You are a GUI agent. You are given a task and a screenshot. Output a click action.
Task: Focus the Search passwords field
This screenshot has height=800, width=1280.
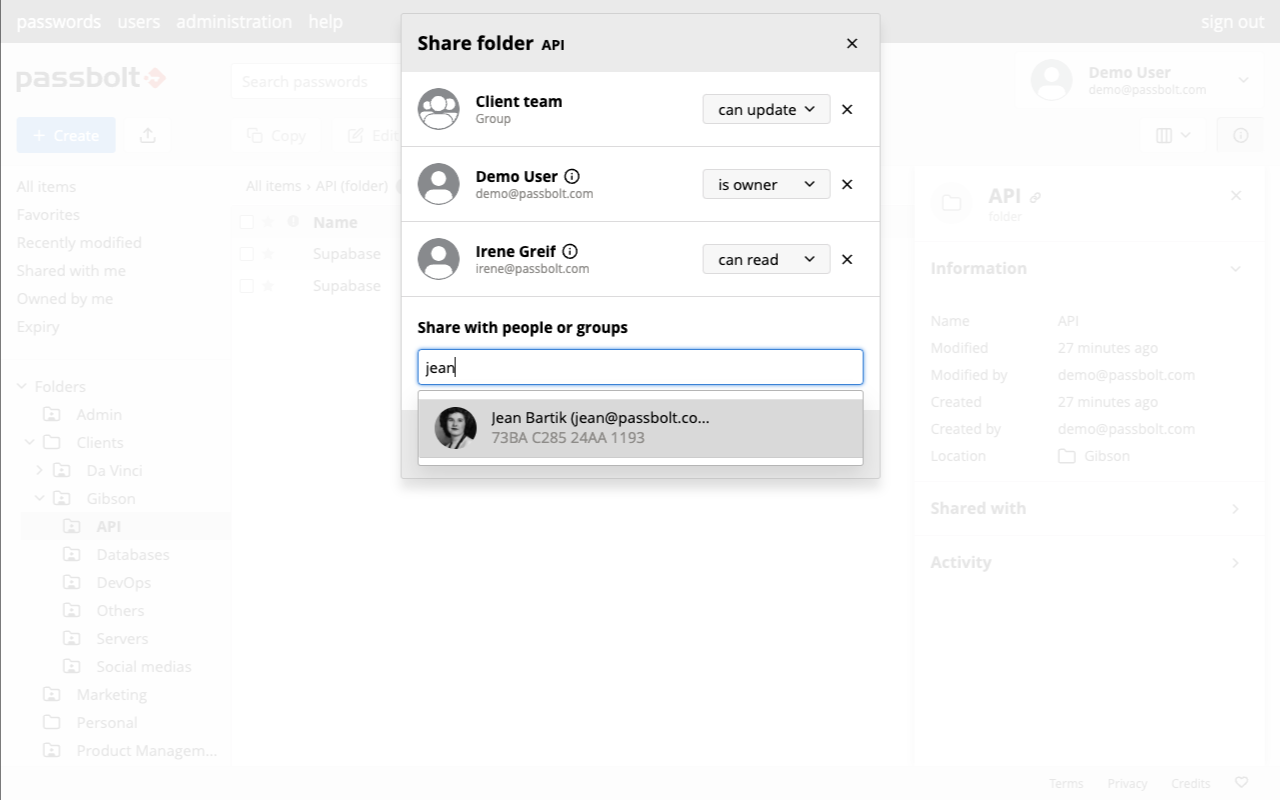tap(315, 81)
